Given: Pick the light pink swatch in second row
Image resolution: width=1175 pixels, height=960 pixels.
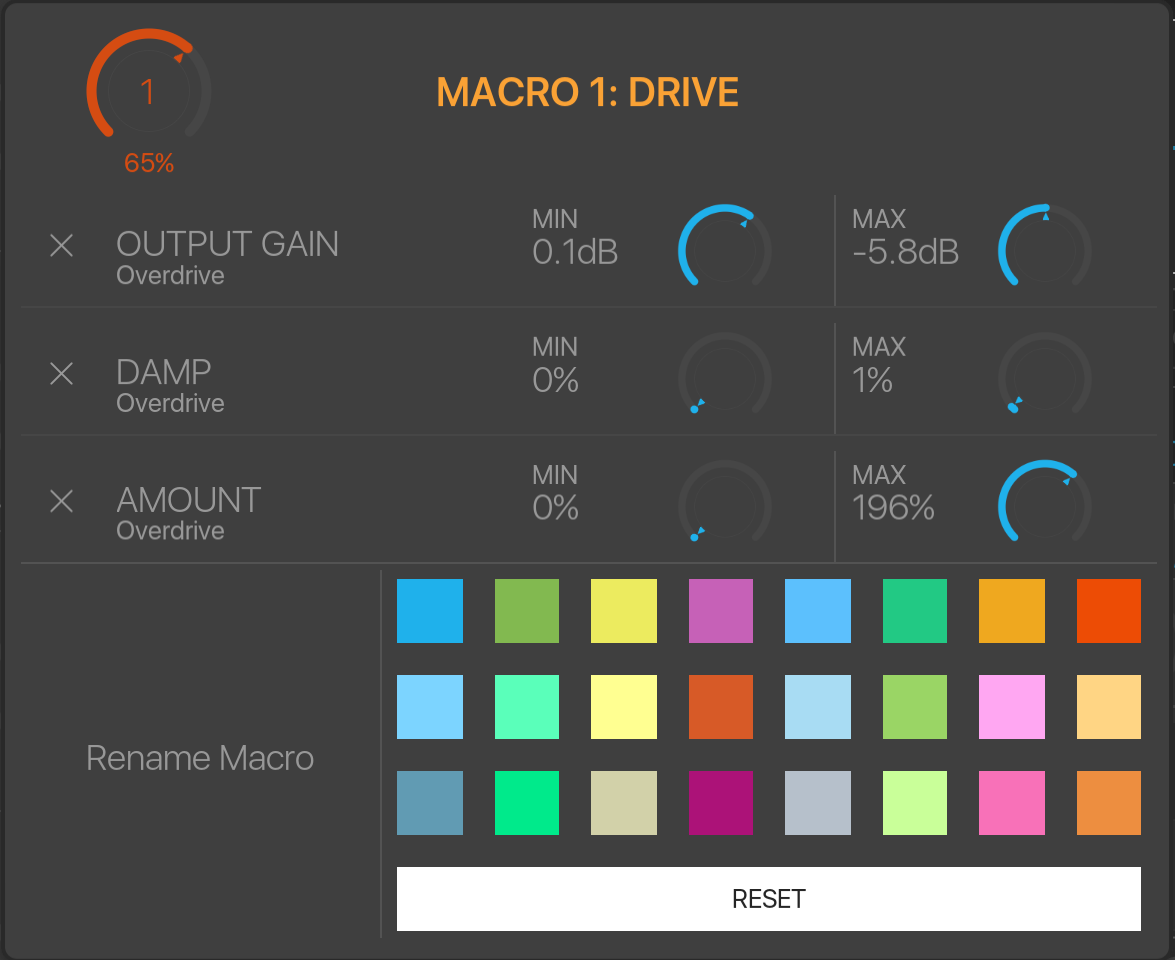Looking at the screenshot, I should [x=1012, y=707].
